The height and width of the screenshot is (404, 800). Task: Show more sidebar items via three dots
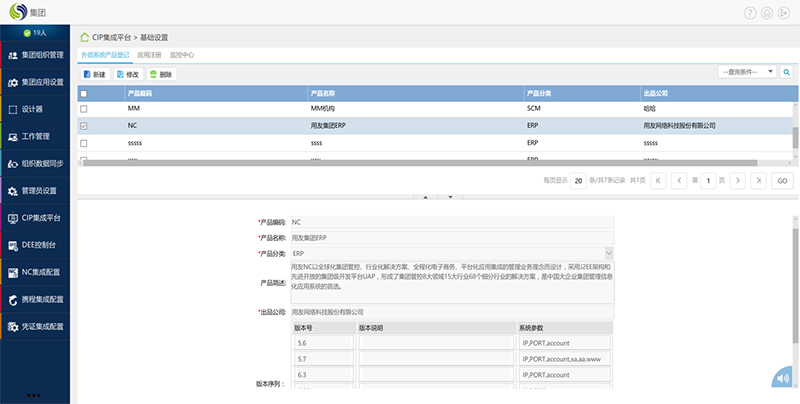(34, 395)
